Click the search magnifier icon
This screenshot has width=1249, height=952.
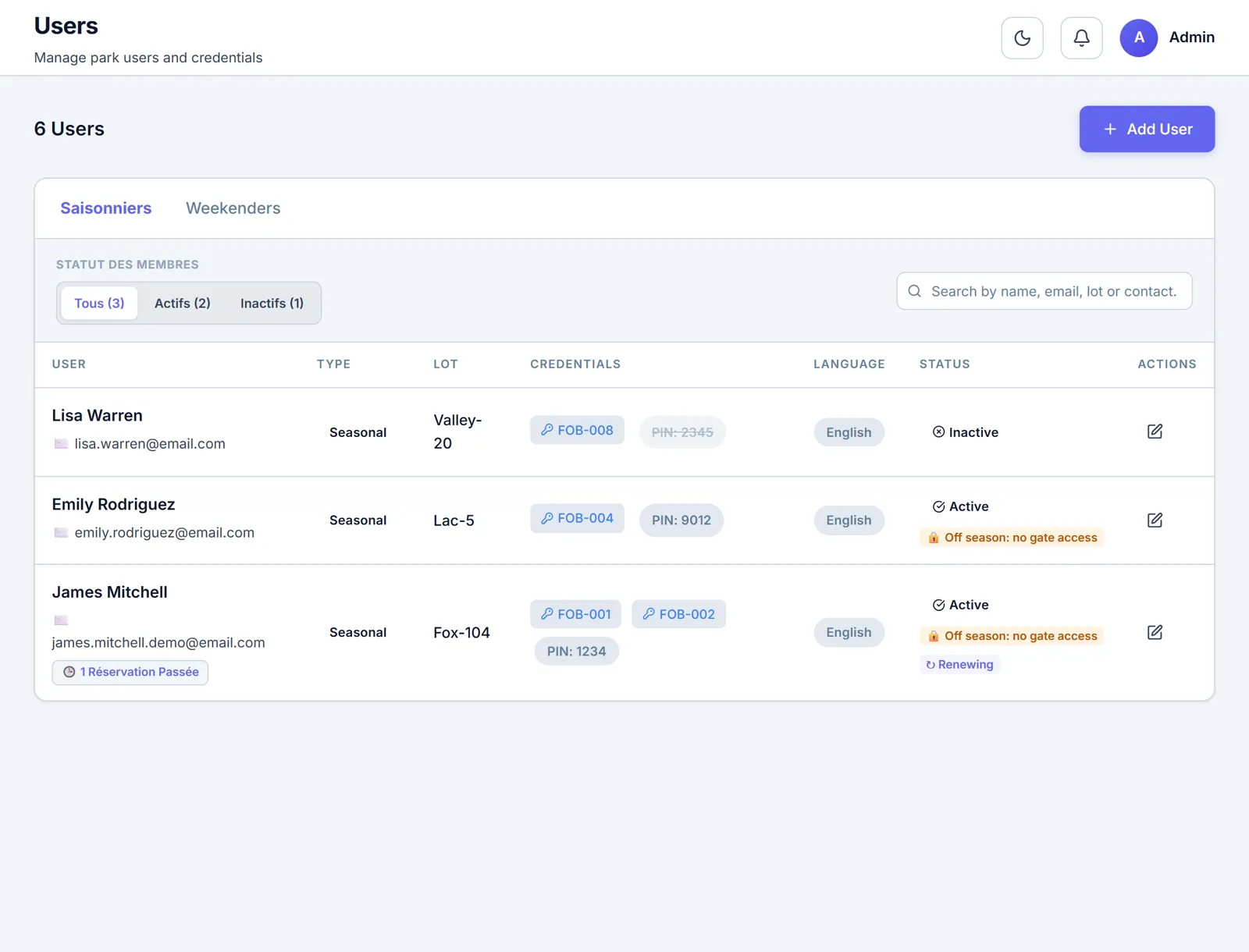[914, 291]
